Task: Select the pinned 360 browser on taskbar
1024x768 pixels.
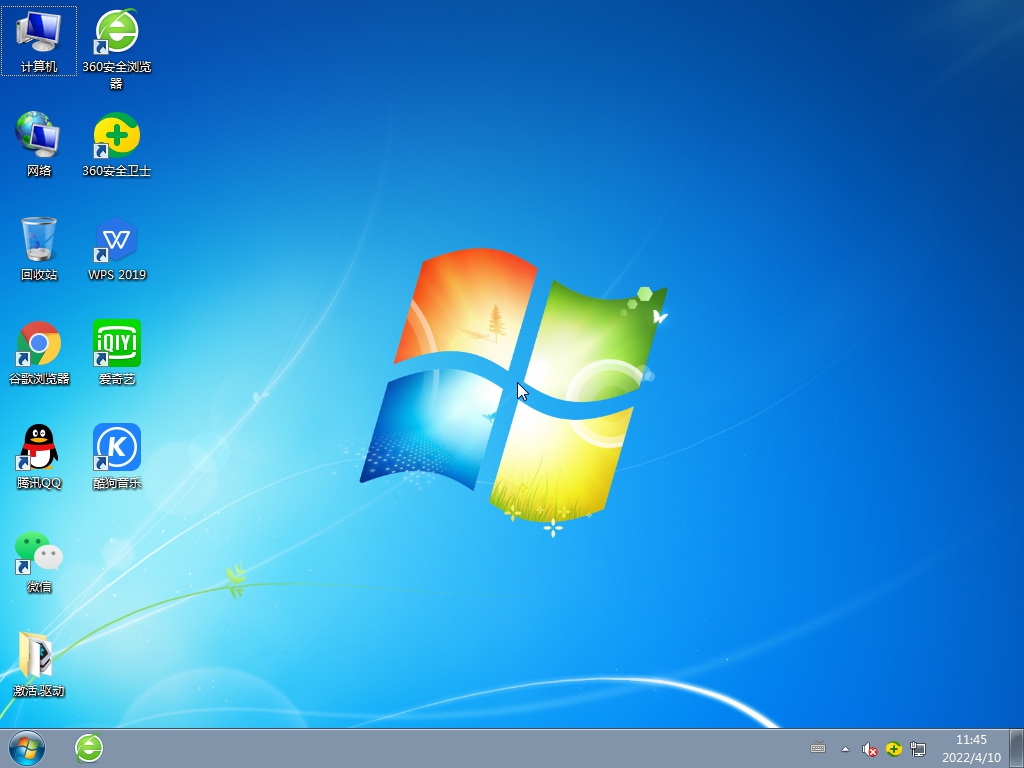Action: [88, 749]
